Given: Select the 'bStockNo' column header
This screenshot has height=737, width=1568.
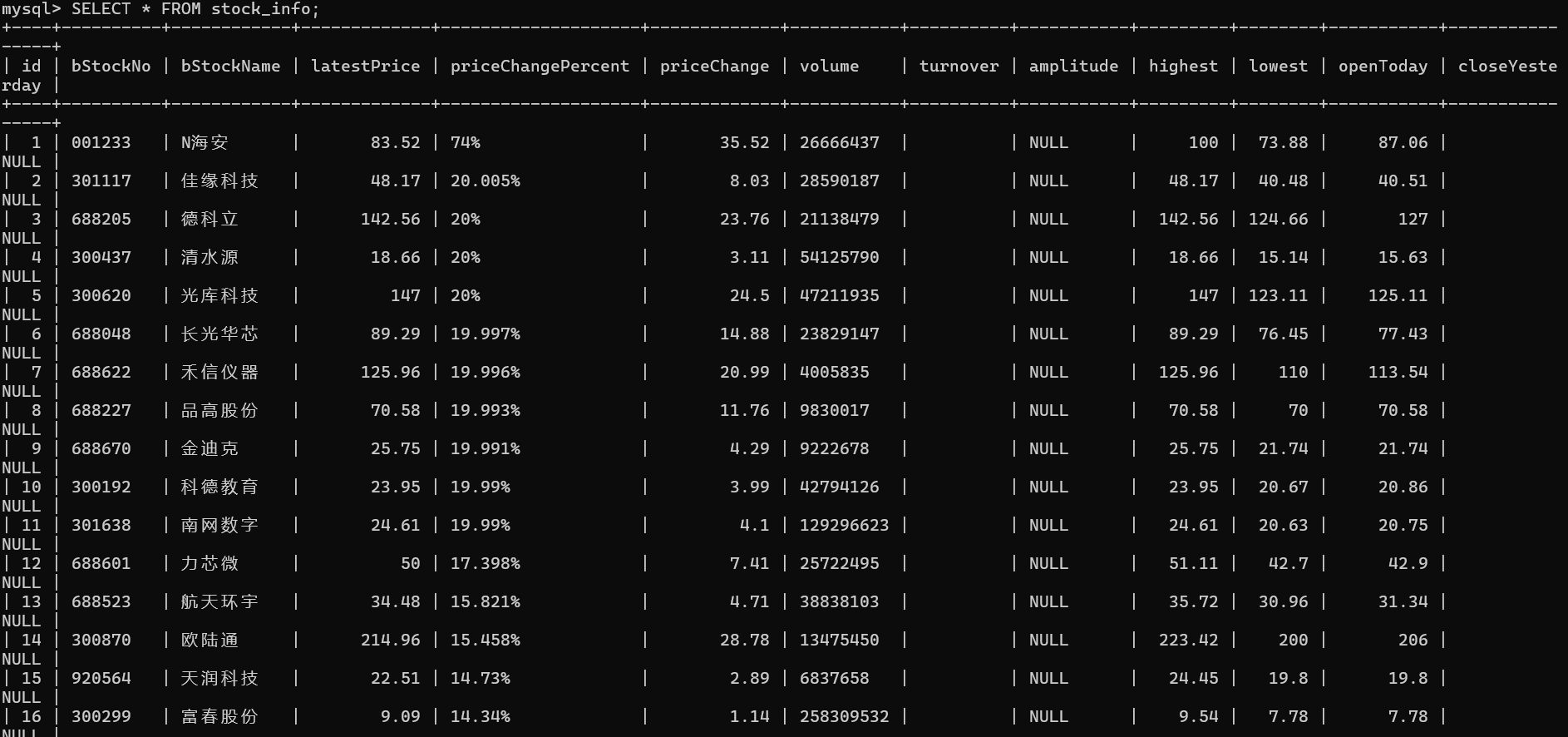Looking at the screenshot, I should coord(111,66).
